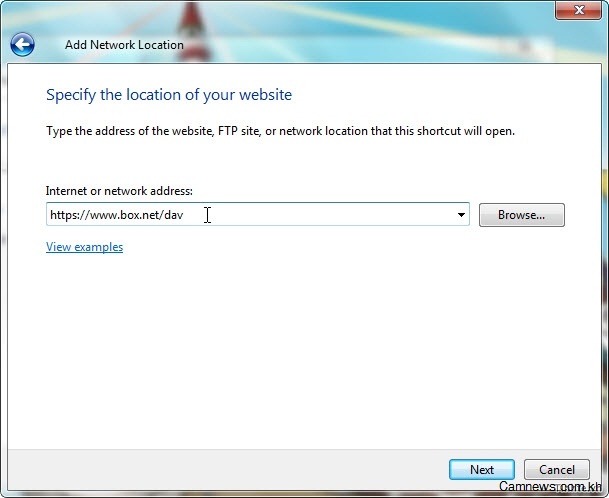This screenshot has width=609, height=498.
Task: Expand the network address dropdown arrow
Action: click(x=461, y=215)
